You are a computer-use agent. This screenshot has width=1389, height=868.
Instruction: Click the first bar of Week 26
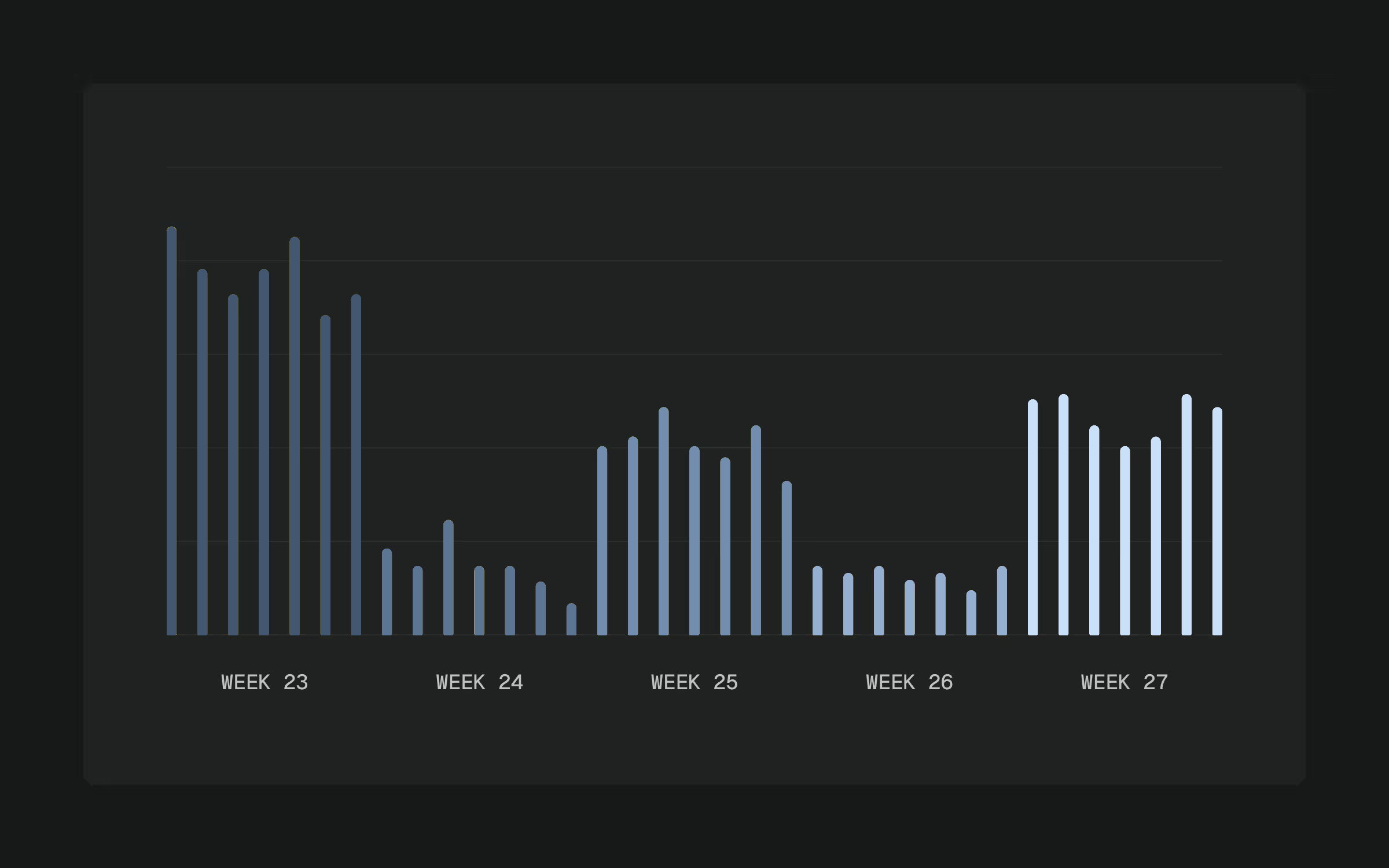(x=817, y=601)
